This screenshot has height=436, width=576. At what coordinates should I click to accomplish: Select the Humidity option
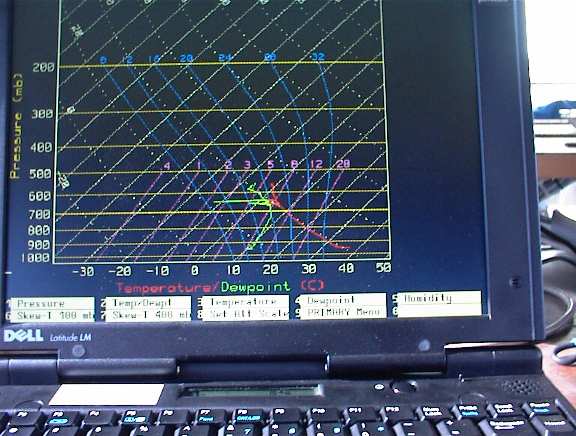[x=439, y=298]
